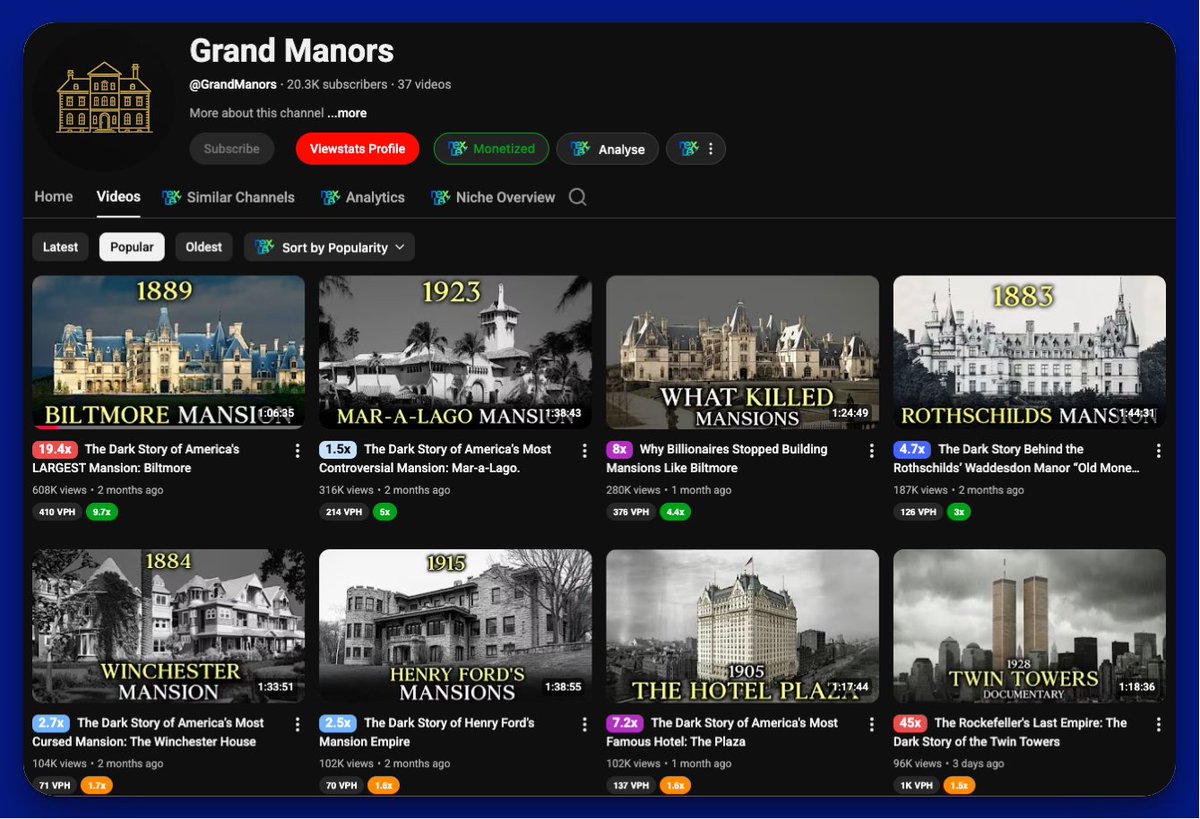Open Rothschilds' Waddesdon Manor video title
The image size is (1200, 819).
coord(1016,459)
